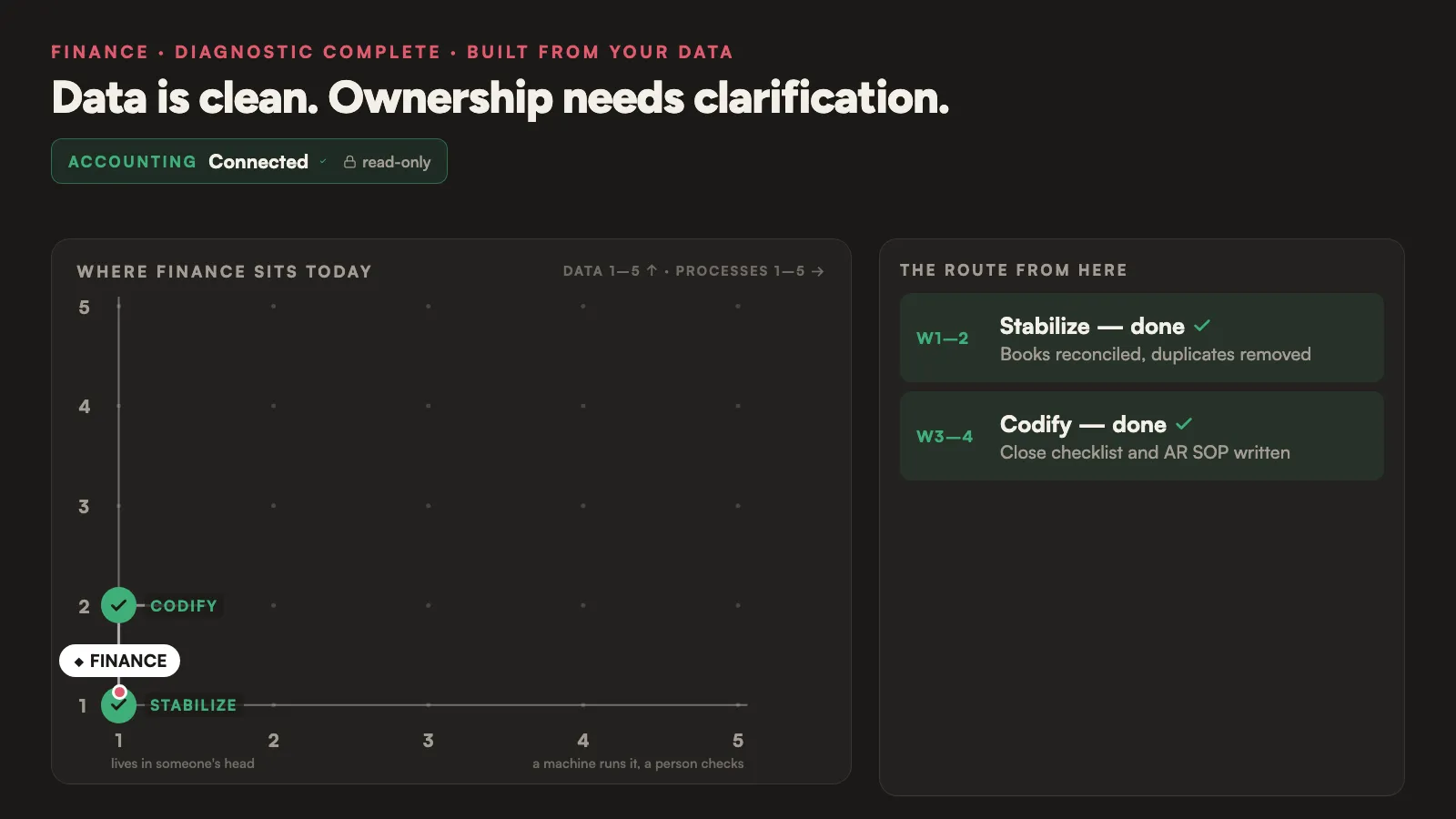Viewport: 1456px width, 819px height.
Task: Click the 'CODIFY' label on the chart
Action: tap(184, 606)
